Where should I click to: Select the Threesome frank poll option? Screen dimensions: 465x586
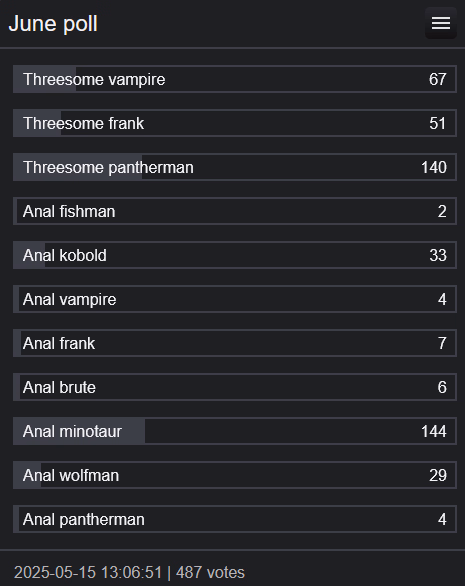235,123
